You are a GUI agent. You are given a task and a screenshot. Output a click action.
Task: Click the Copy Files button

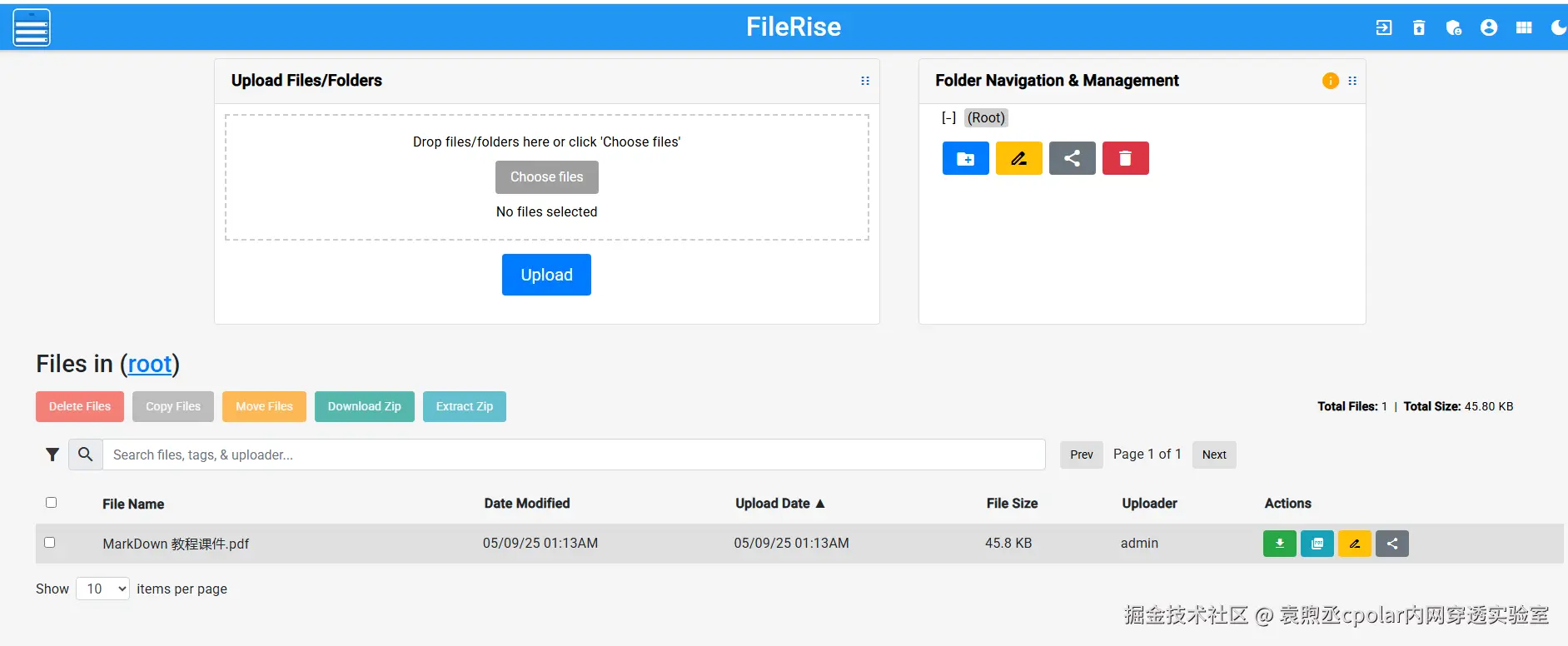click(173, 406)
